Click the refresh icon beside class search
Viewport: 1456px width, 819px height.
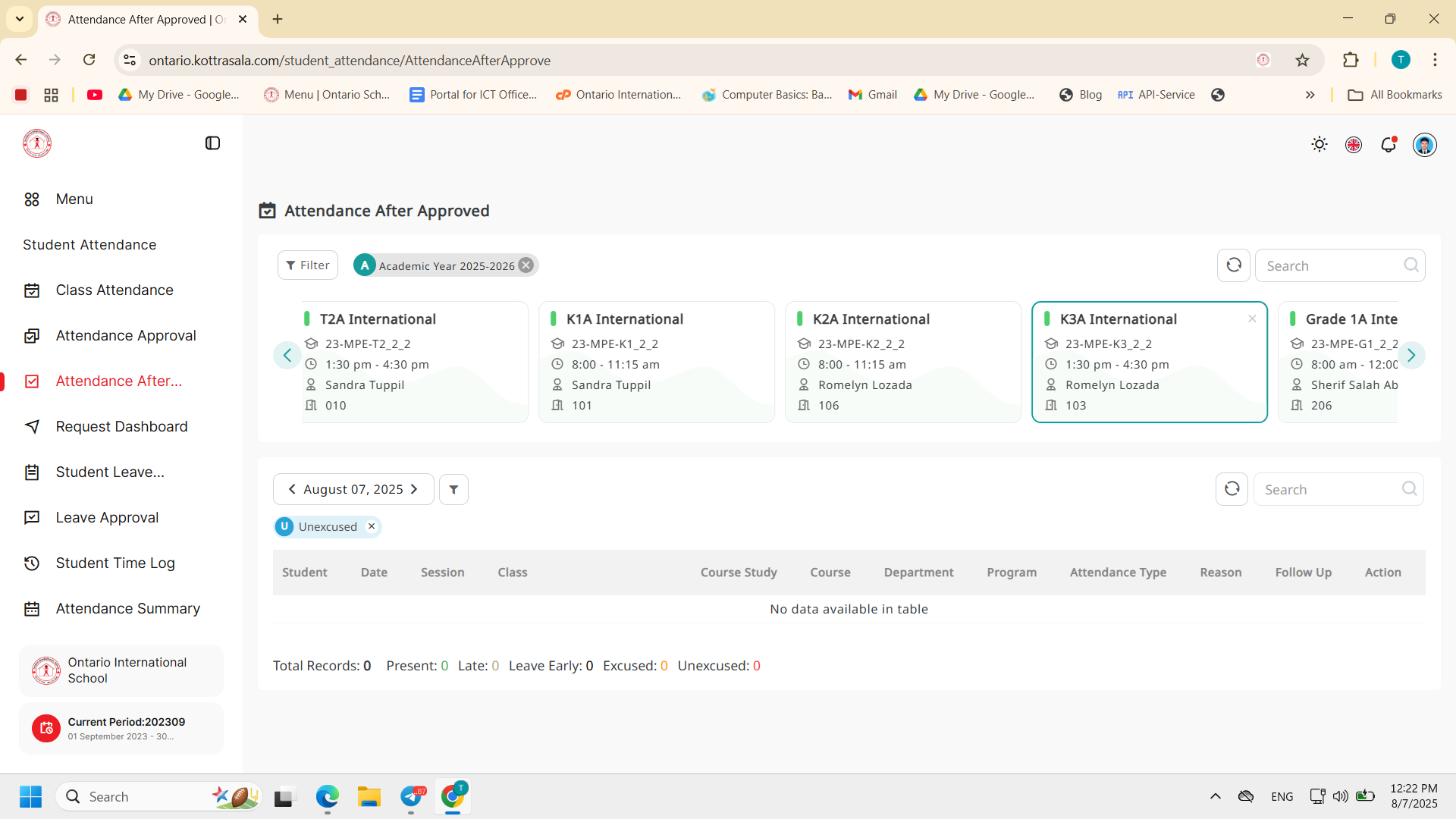click(1234, 265)
